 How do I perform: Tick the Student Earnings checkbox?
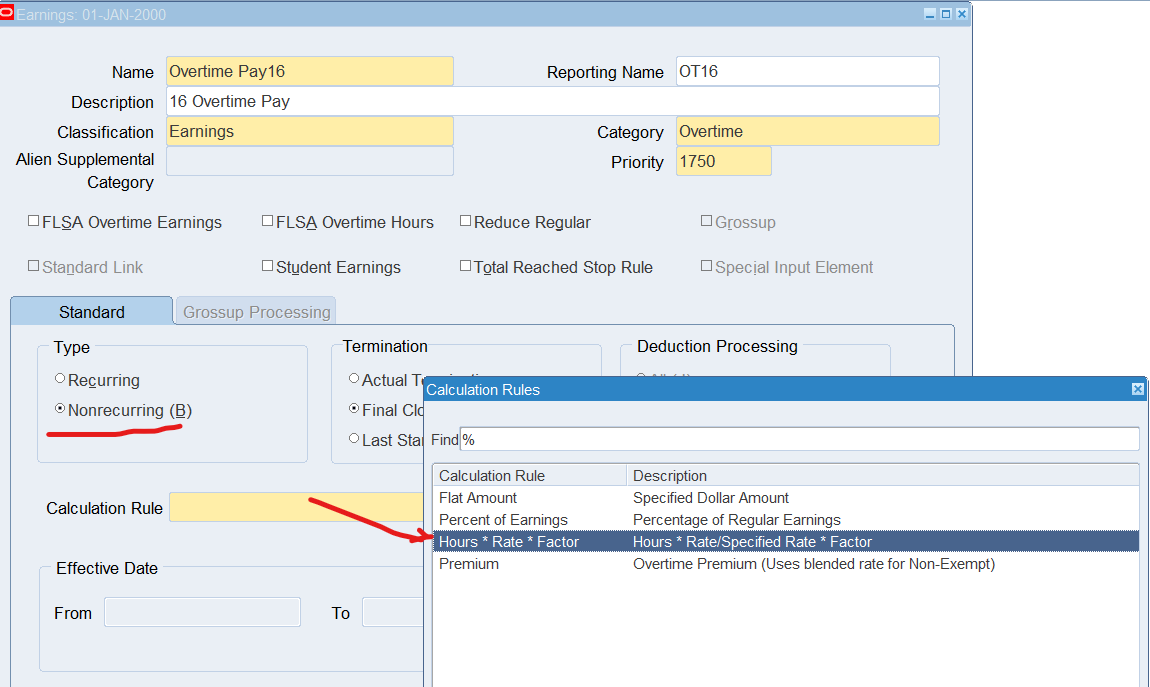tap(268, 266)
